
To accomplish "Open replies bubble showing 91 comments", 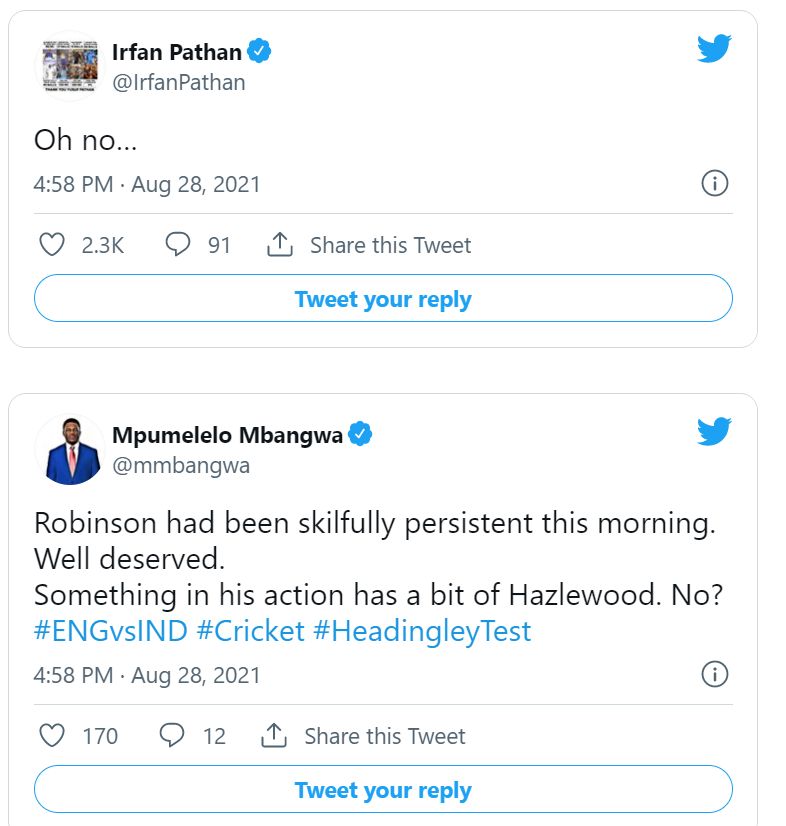I will pos(178,245).
